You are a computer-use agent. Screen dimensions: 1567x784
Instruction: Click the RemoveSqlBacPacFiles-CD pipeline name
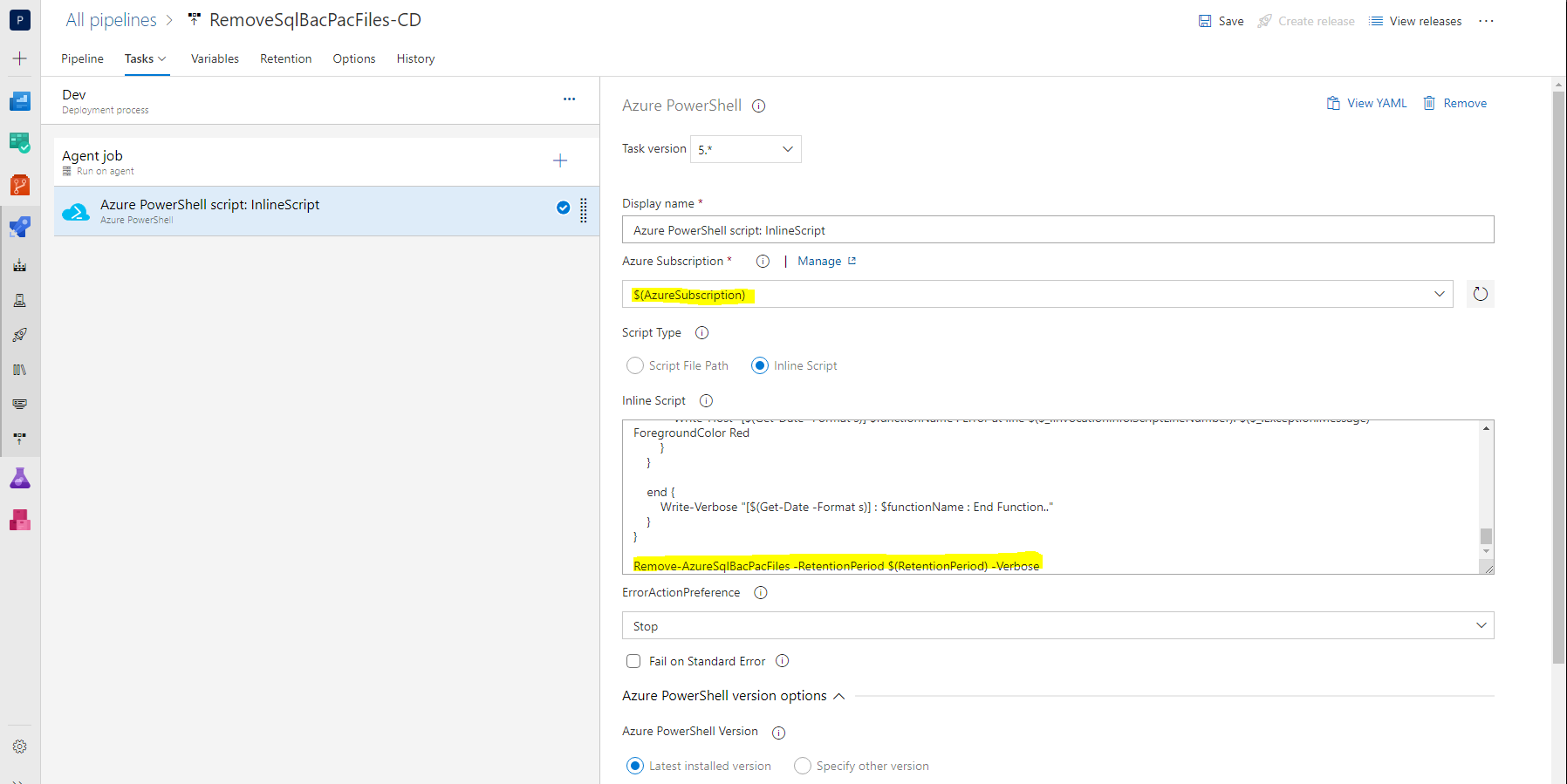(x=315, y=19)
